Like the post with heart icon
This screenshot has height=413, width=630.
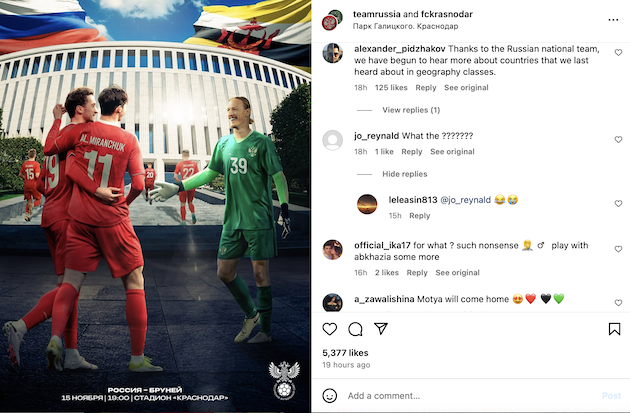329,329
